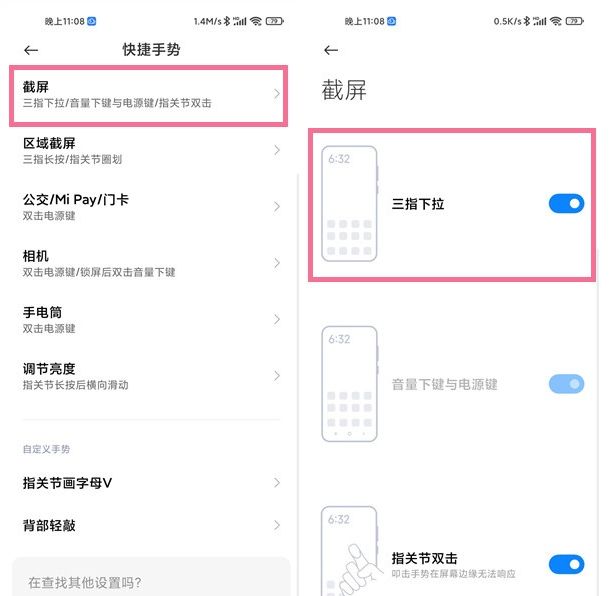Tap 三指下拉 phone illustration

350,203
